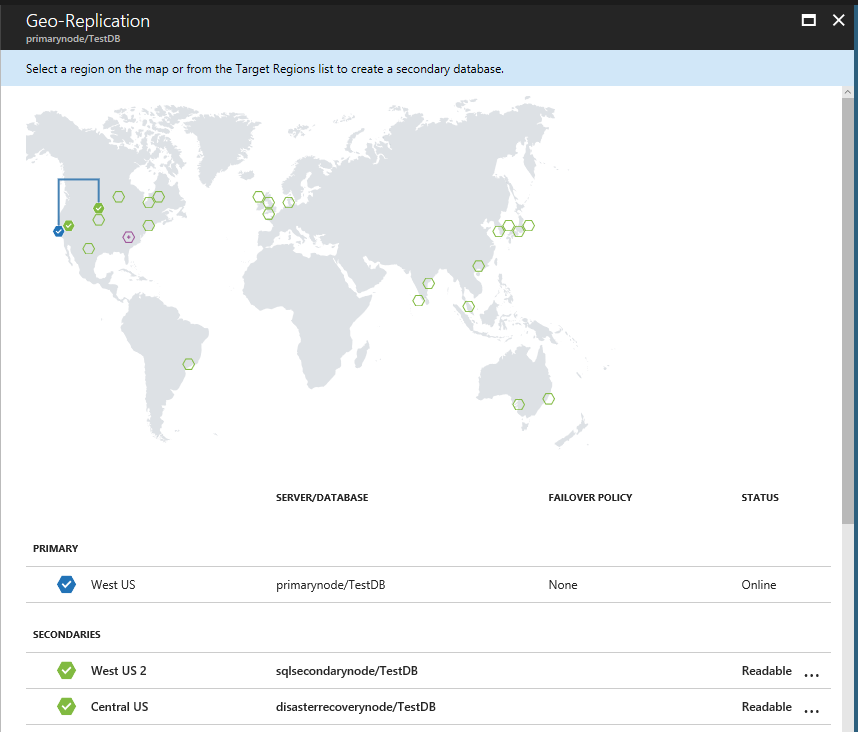Click the green check icon beside West US 2
The height and width of the screenshot is (732, 858).
66,670
